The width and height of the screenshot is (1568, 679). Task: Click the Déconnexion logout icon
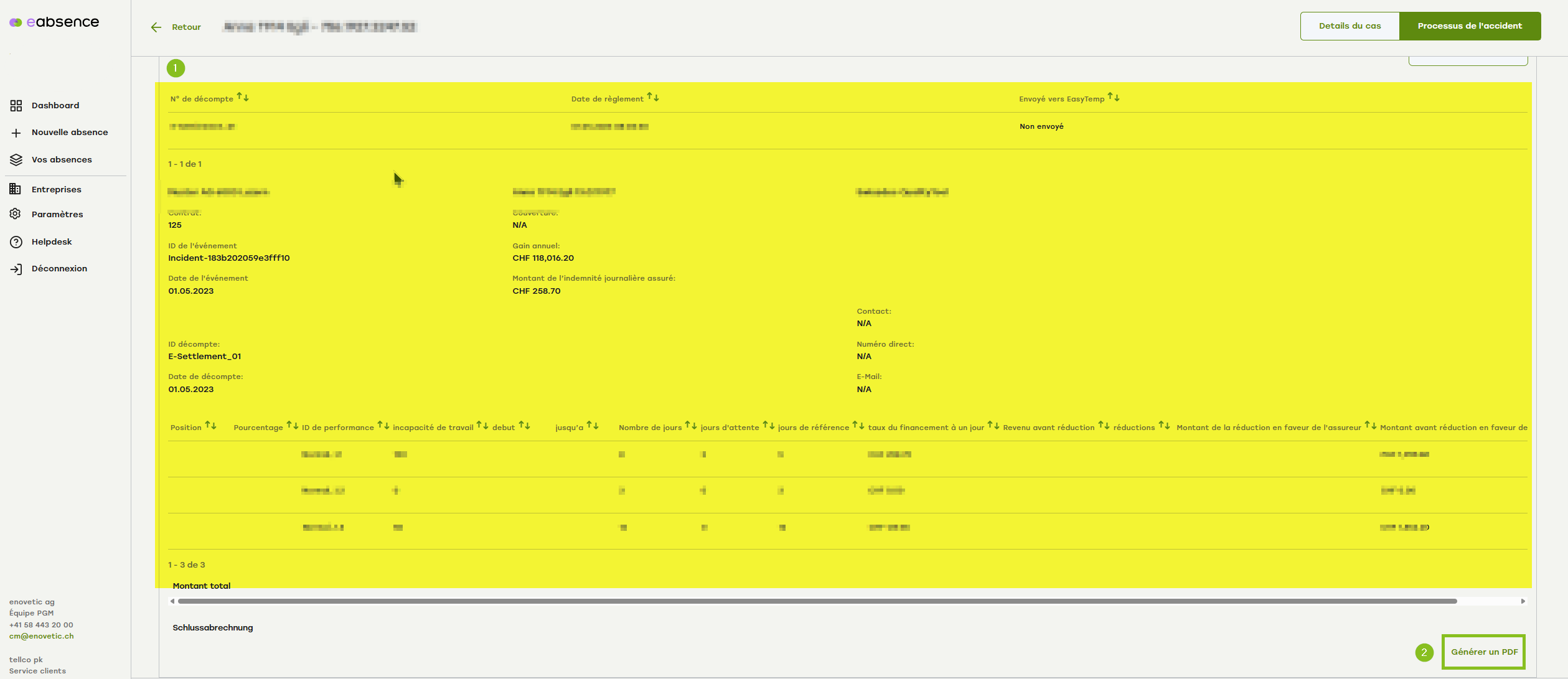click(16, 269)
